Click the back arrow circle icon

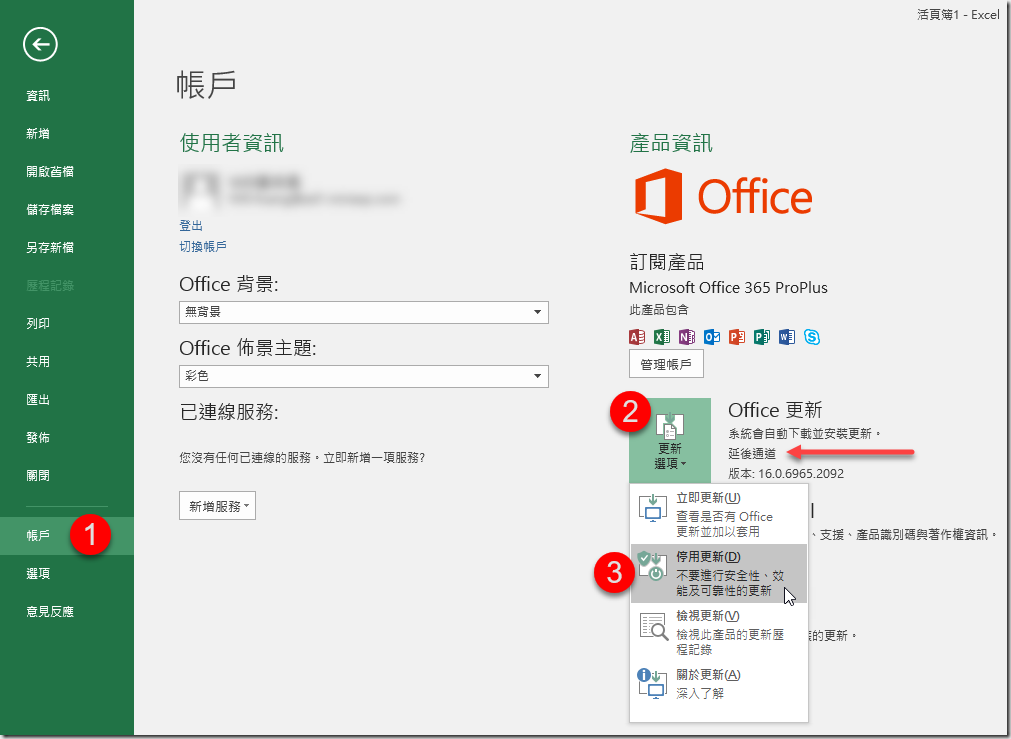[x=40, y=44]
